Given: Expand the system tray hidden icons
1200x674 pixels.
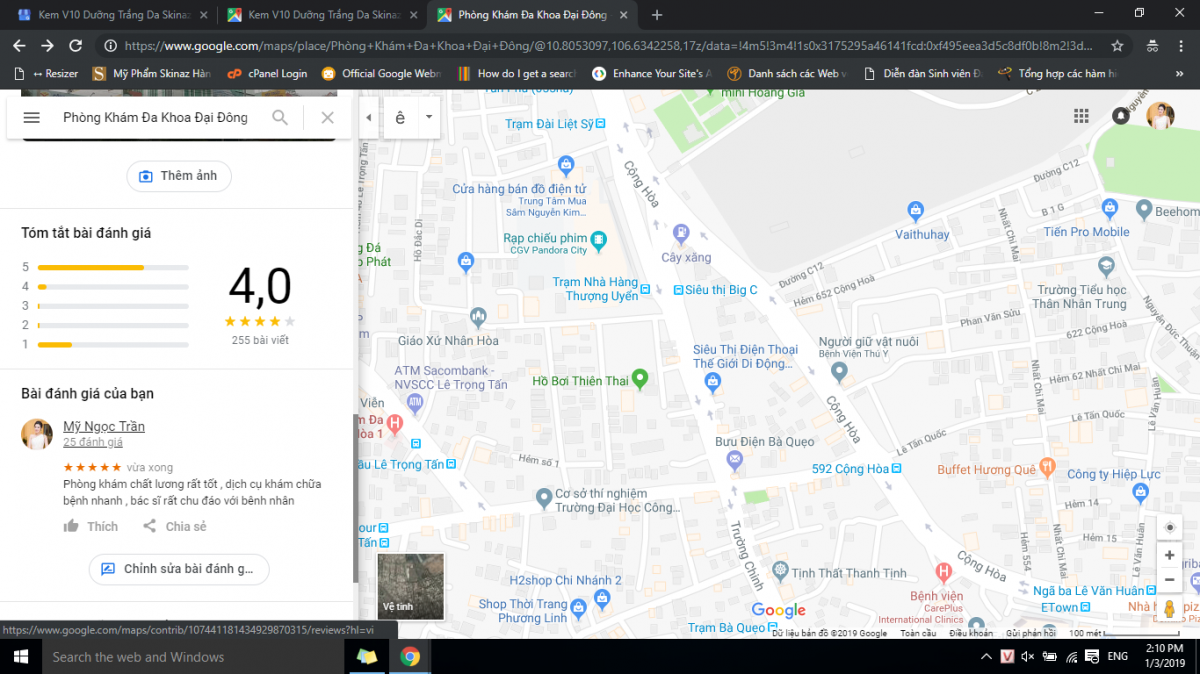Looking at the screenshot, I should (985, 657).
